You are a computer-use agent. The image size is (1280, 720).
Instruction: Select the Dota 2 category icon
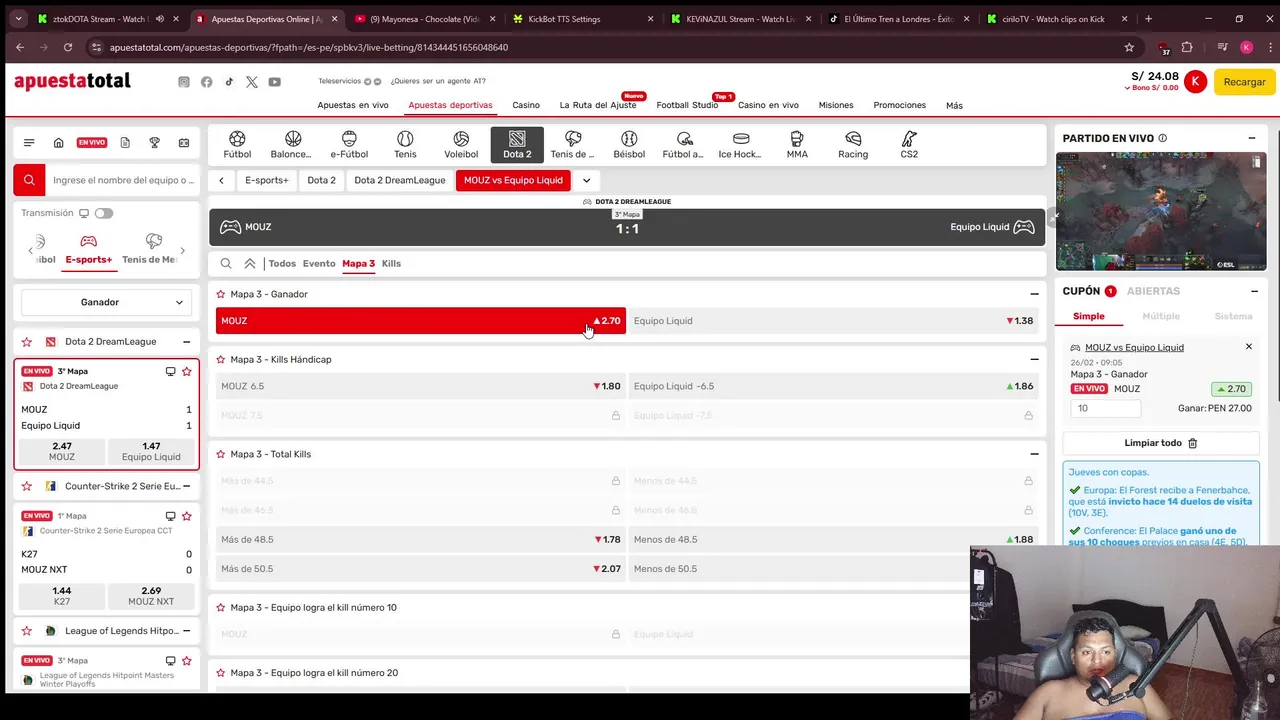[x=517, y=145]
